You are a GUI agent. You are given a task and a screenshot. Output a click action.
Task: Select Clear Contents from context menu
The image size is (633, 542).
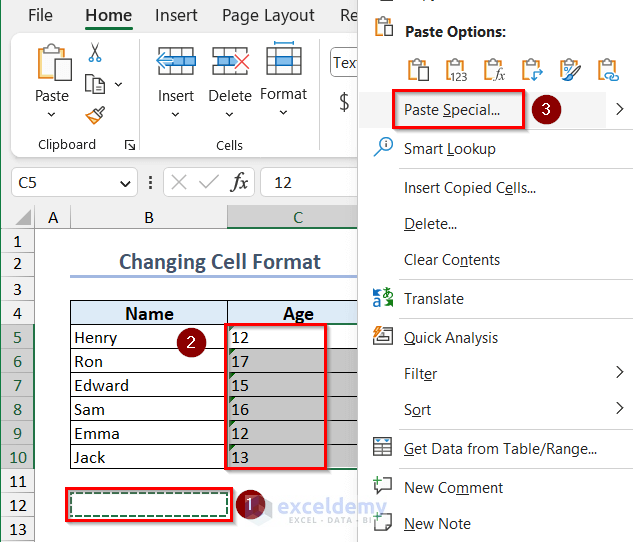tap(452, 260)
